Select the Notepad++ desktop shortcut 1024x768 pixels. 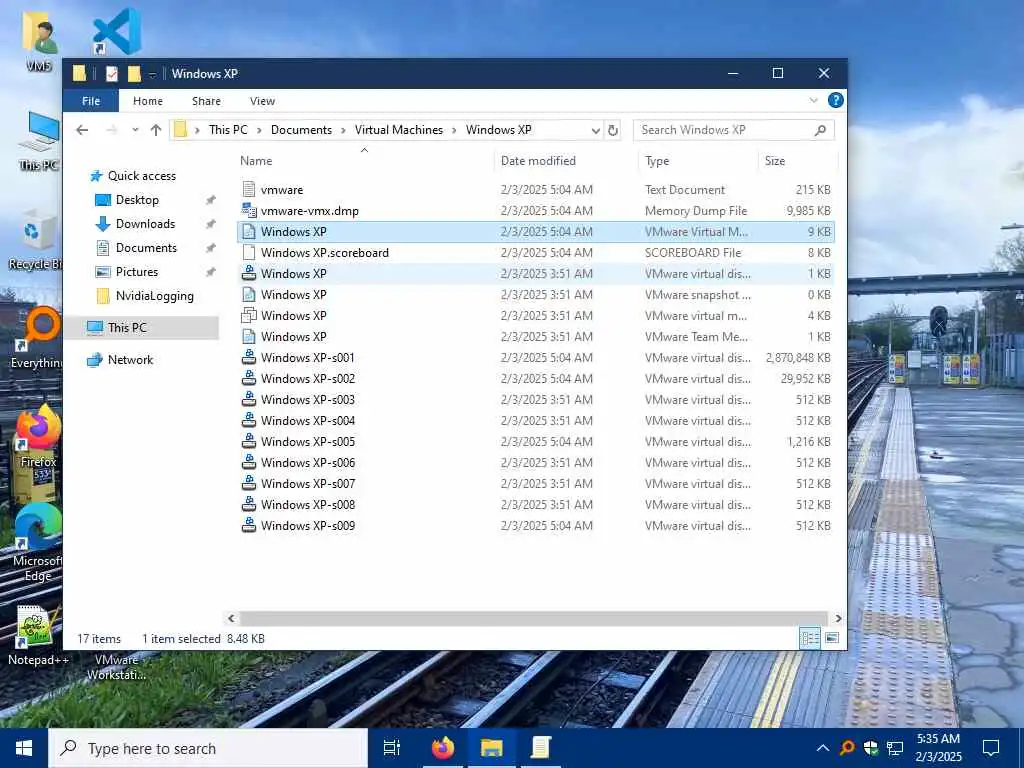(38, 635)
